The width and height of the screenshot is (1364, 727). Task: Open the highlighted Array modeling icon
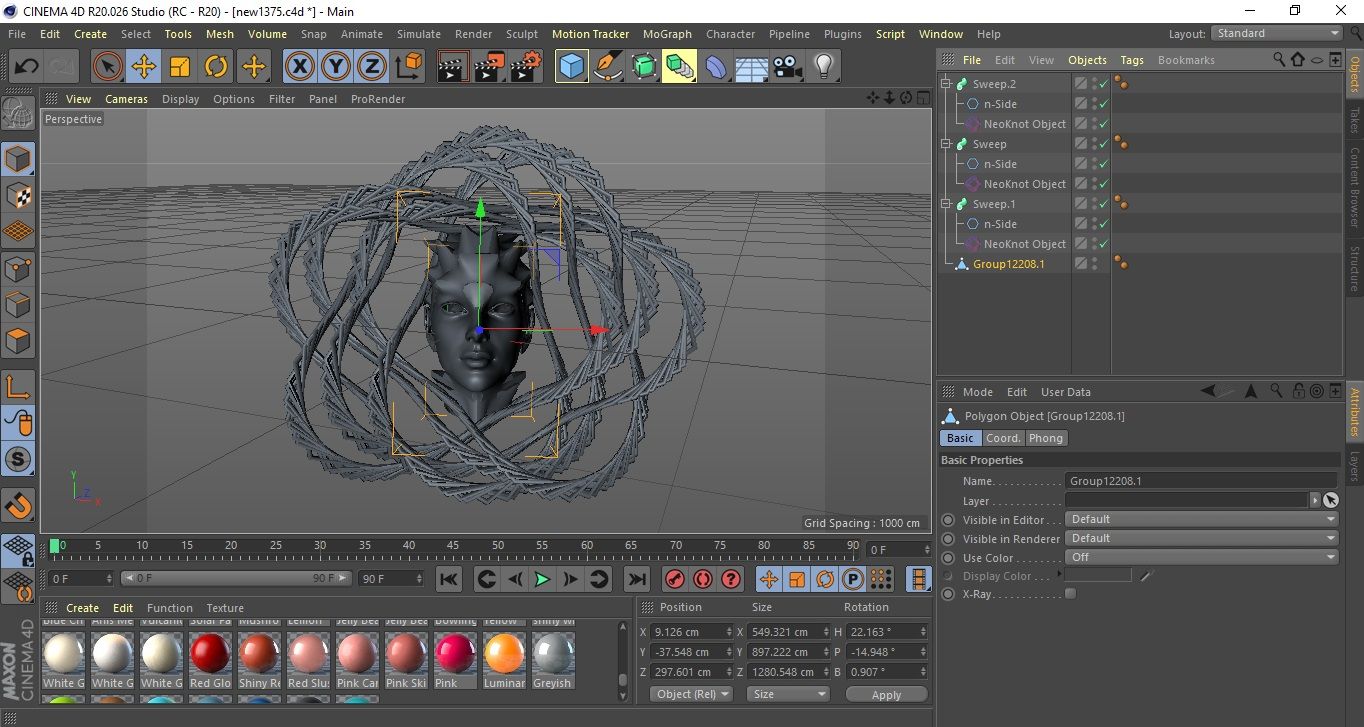coord(679,67)
